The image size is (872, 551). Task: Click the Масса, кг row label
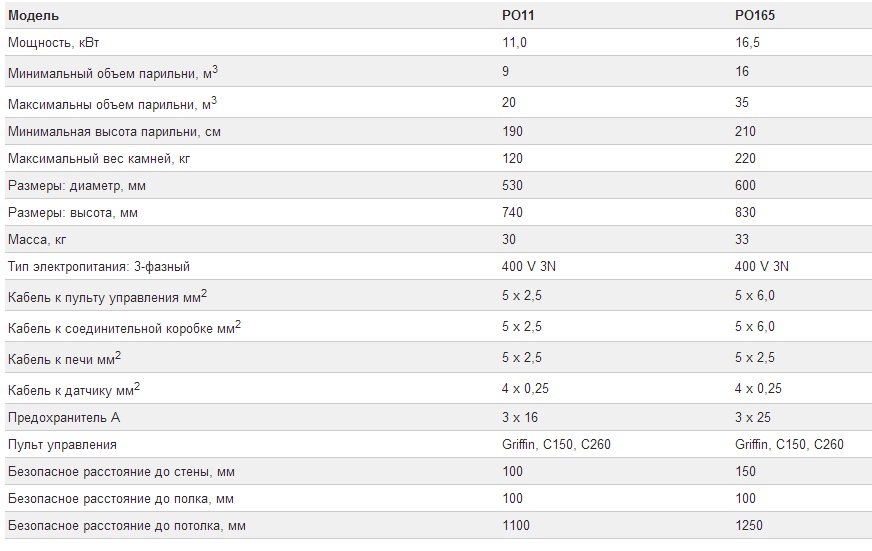pos(37,240)
